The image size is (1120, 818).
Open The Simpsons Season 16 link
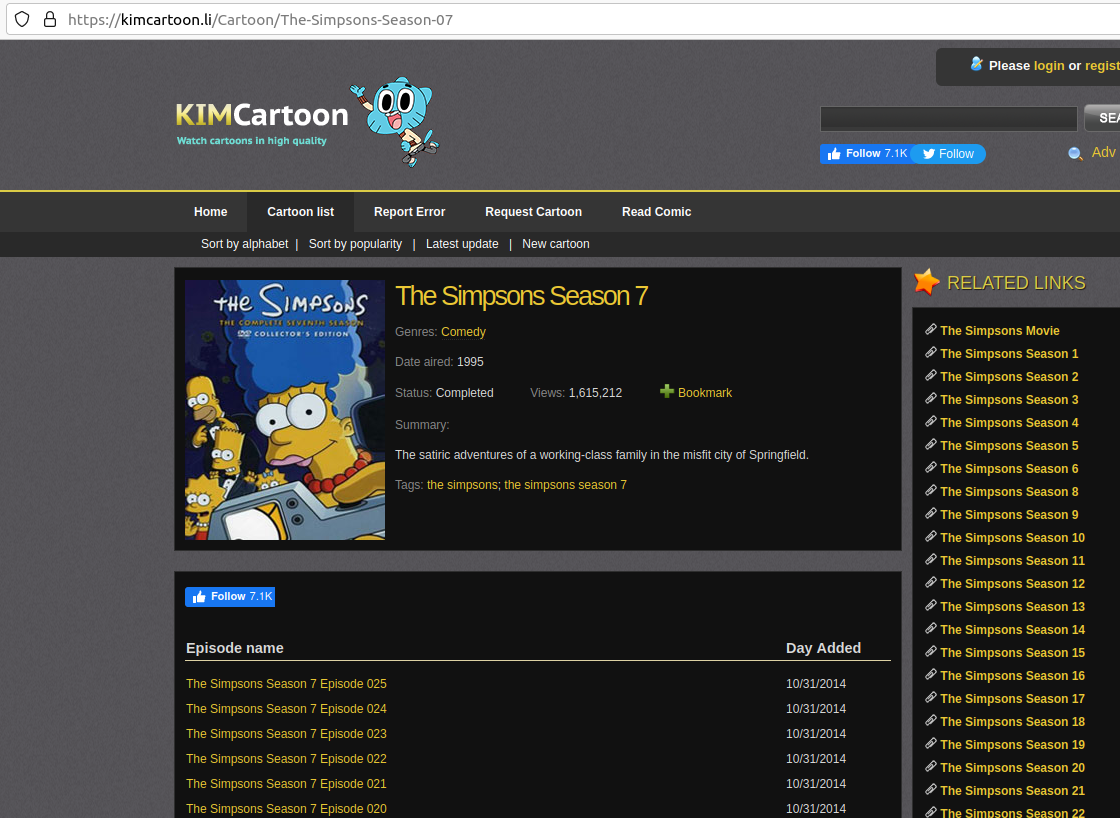pos(1013,676)
